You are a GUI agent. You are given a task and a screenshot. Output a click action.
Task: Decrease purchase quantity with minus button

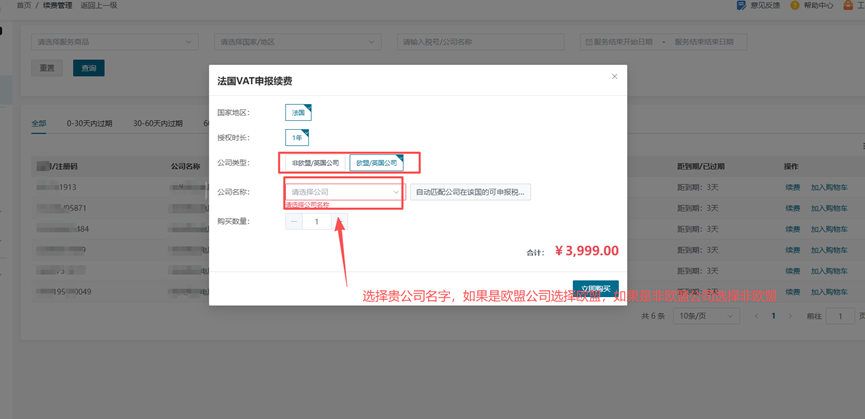pos(293,221)
